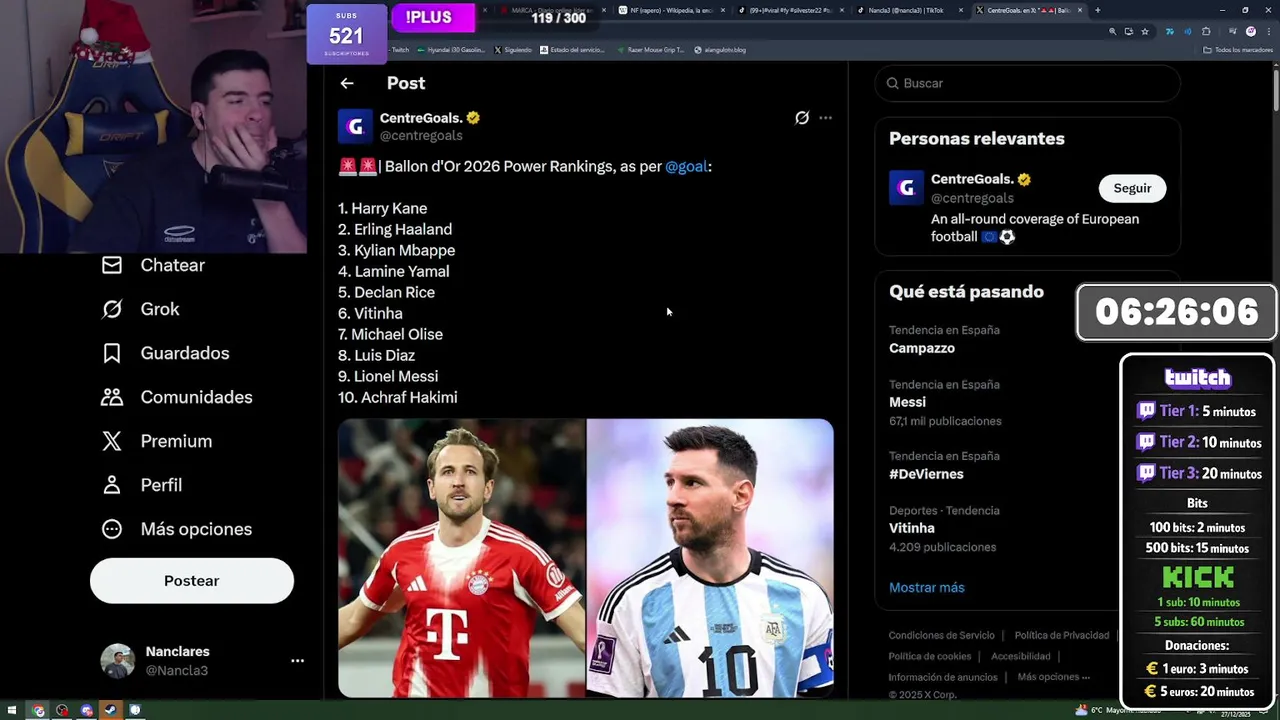Click the @centregoals handle under the post author
This screenshot has height=720, width=1280.
[421, 136]
